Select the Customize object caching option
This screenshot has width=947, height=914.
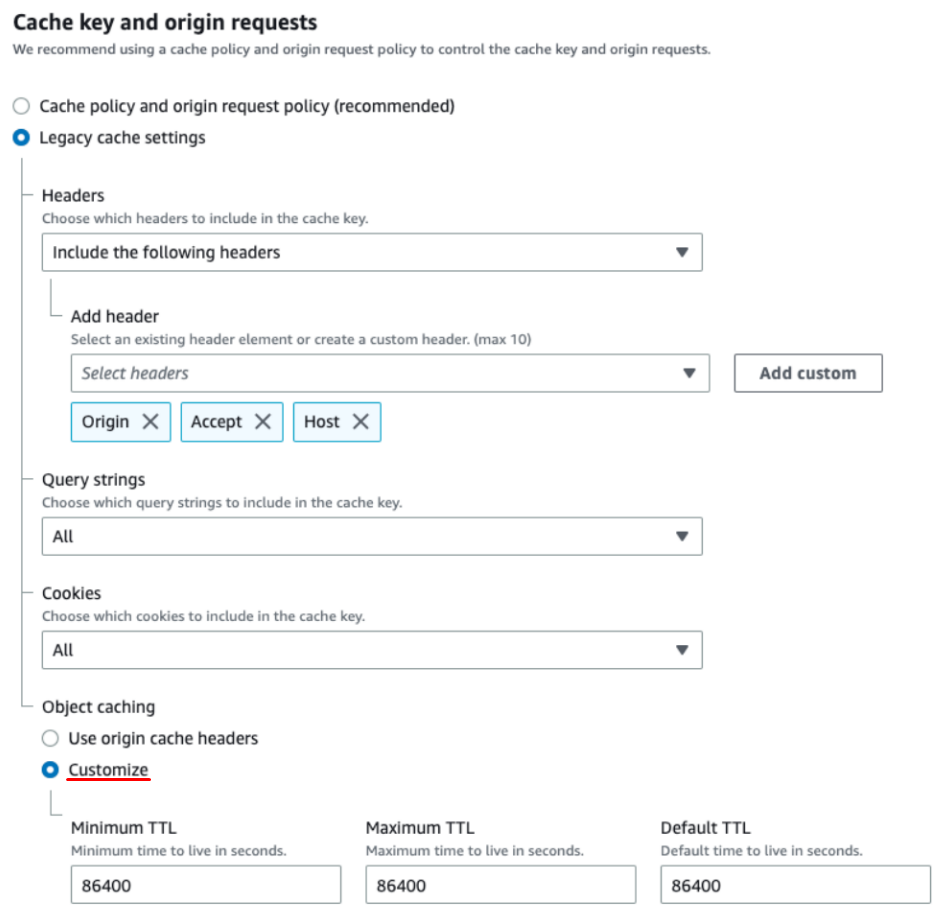(x=50, y=770)
